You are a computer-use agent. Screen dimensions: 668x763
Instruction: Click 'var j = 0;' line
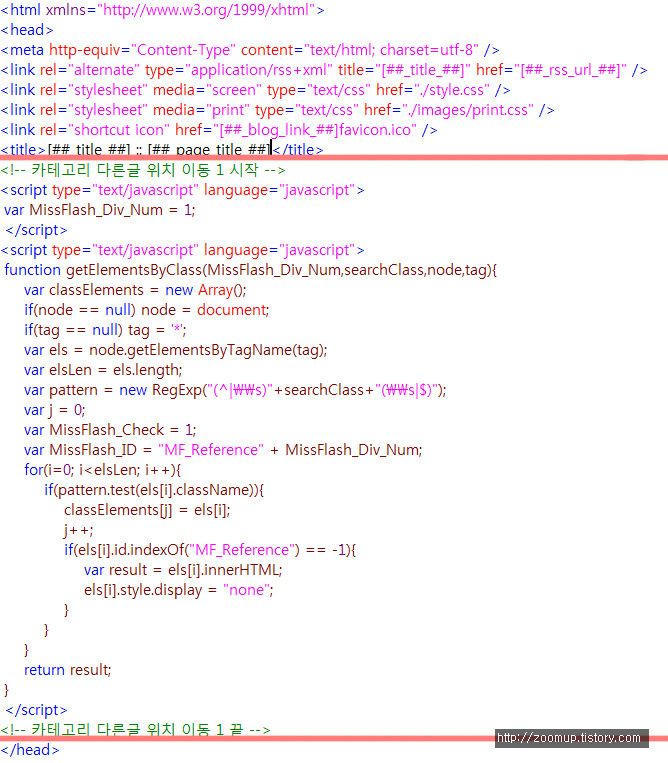(x=54, y=410)
